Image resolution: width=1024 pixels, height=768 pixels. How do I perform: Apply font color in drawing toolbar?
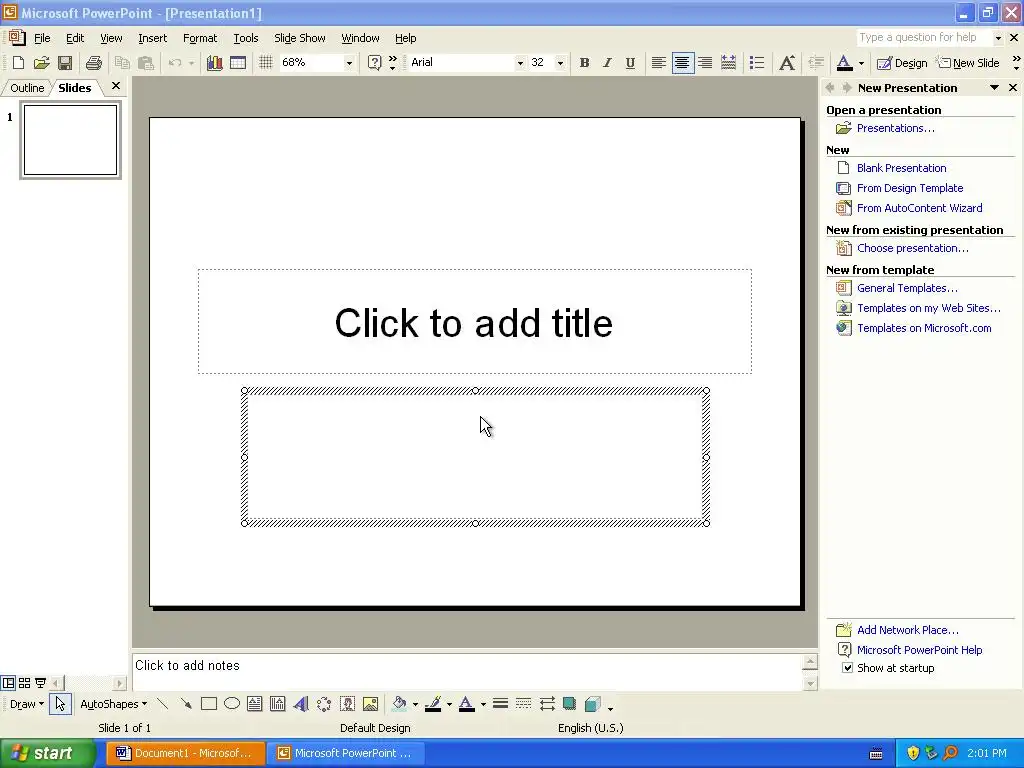tap(466, 703)
